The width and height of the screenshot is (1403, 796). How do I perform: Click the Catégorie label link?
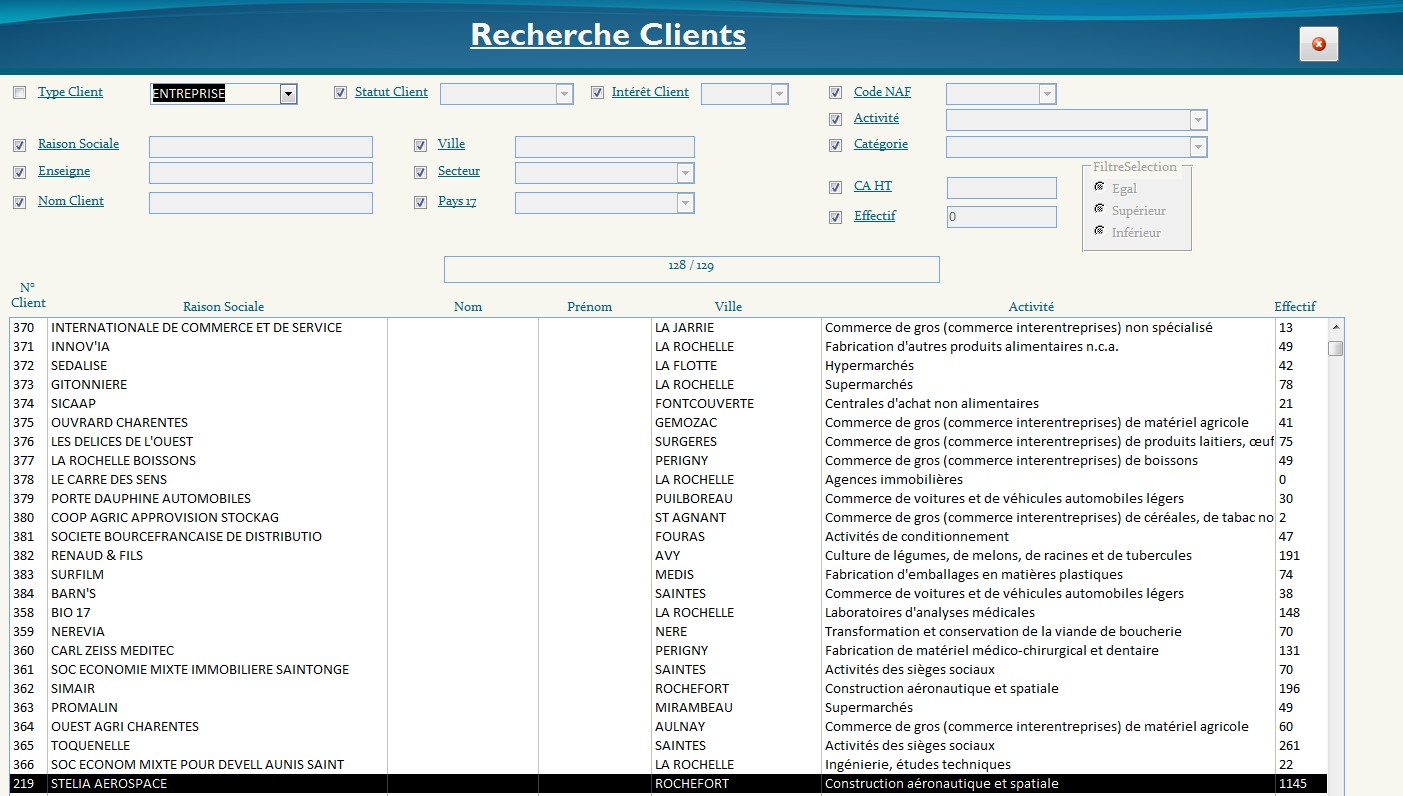tap(881, 144)
